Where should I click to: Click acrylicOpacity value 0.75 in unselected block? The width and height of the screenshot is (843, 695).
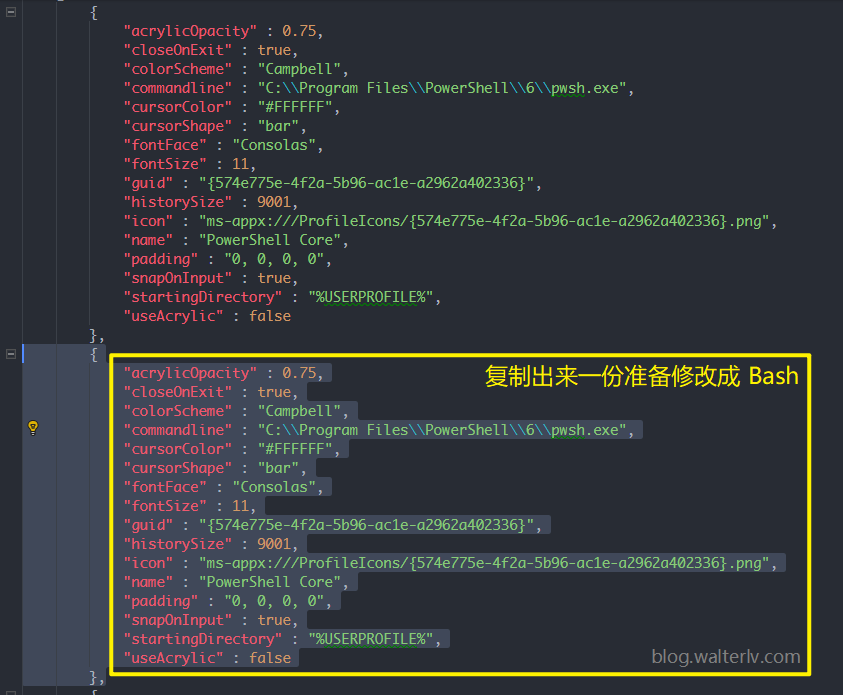click(299, 31)
